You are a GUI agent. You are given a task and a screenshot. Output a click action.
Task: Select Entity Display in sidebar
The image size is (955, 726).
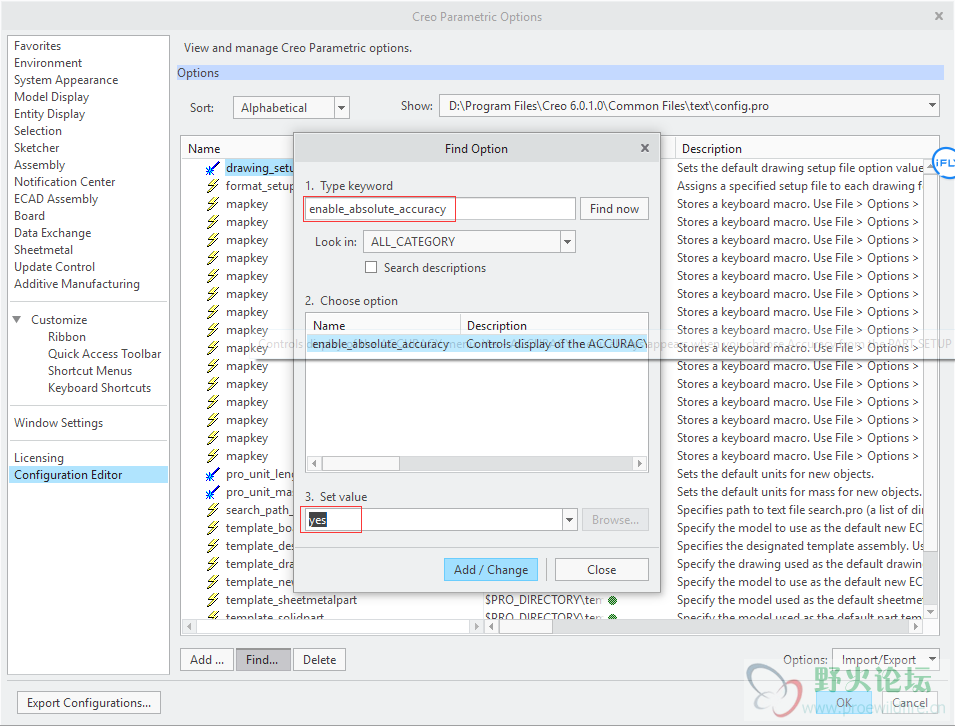coord(50,114)
